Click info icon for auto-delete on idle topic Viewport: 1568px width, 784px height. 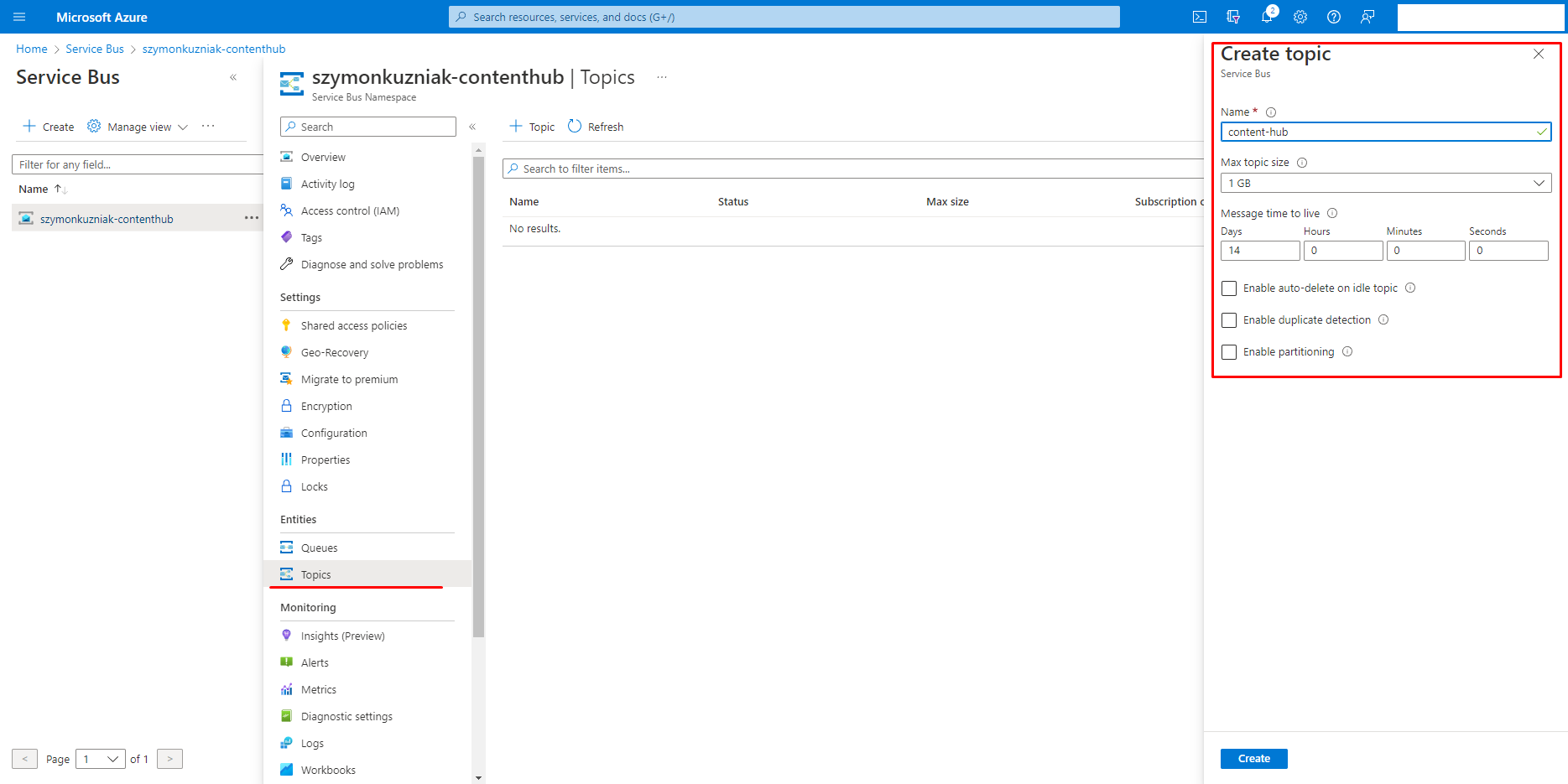1410,288
